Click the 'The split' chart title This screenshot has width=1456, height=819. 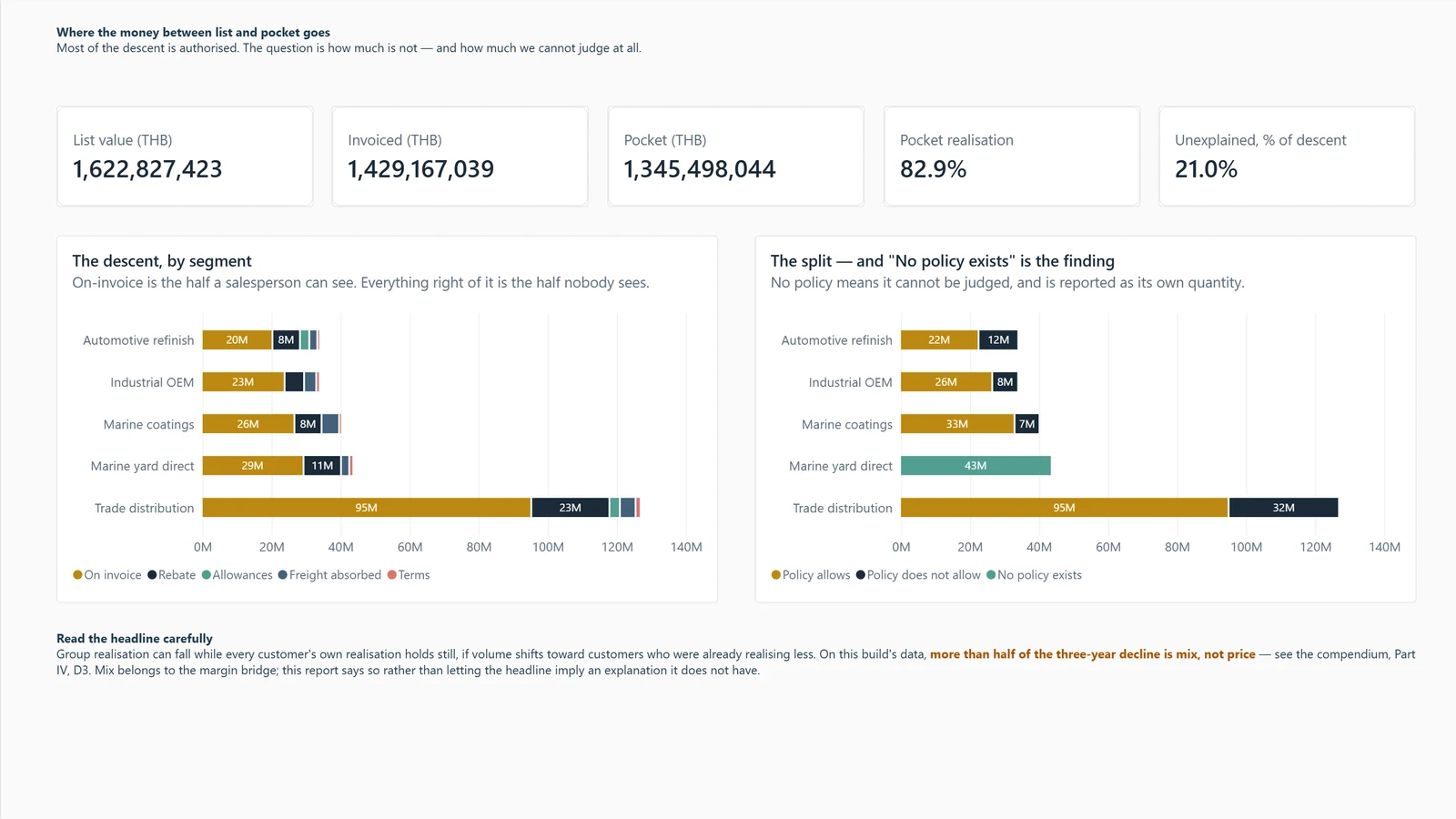click(943, 261)
